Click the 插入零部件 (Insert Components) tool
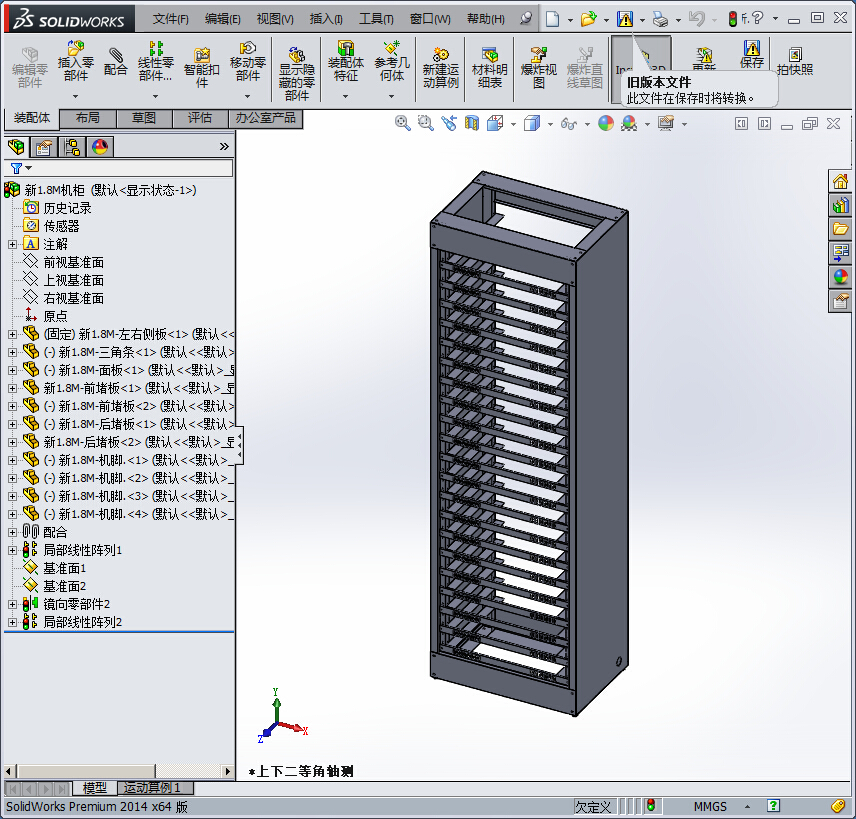The width and height of the screenshot is (856, 819). 75,61
